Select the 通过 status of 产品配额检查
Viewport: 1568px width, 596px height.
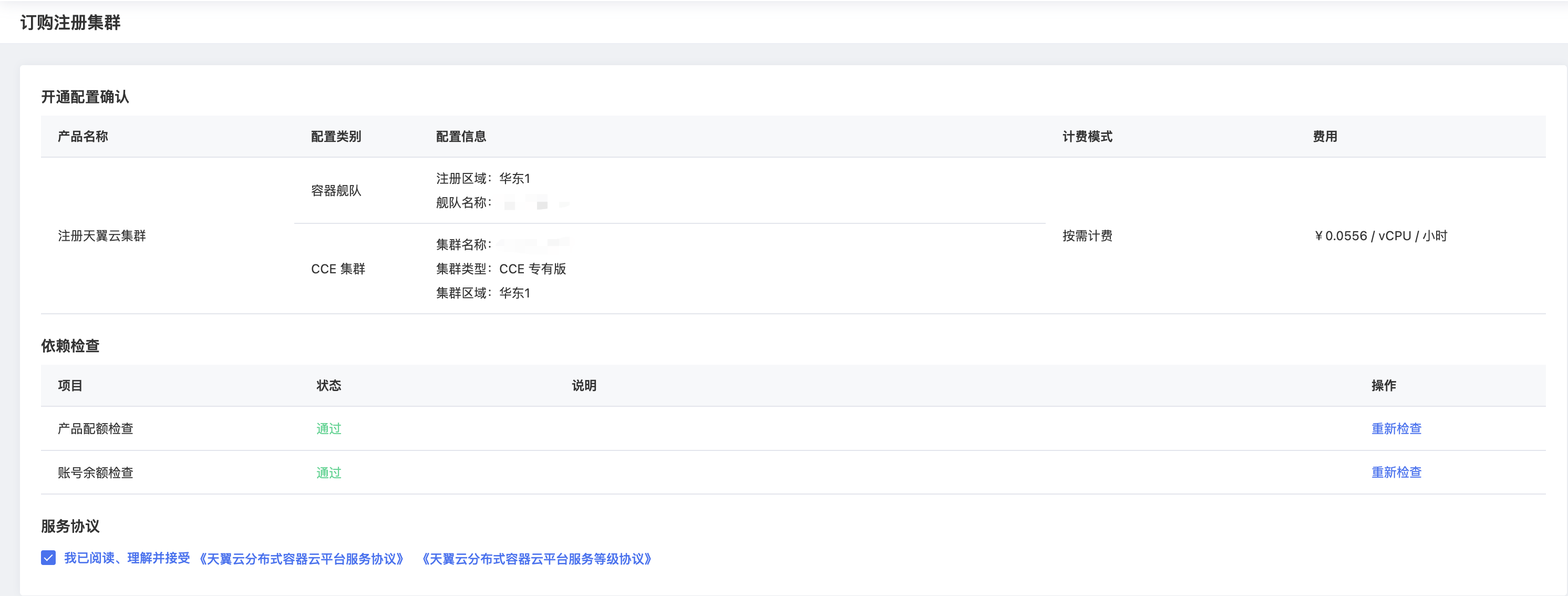[x=329, y=428]
